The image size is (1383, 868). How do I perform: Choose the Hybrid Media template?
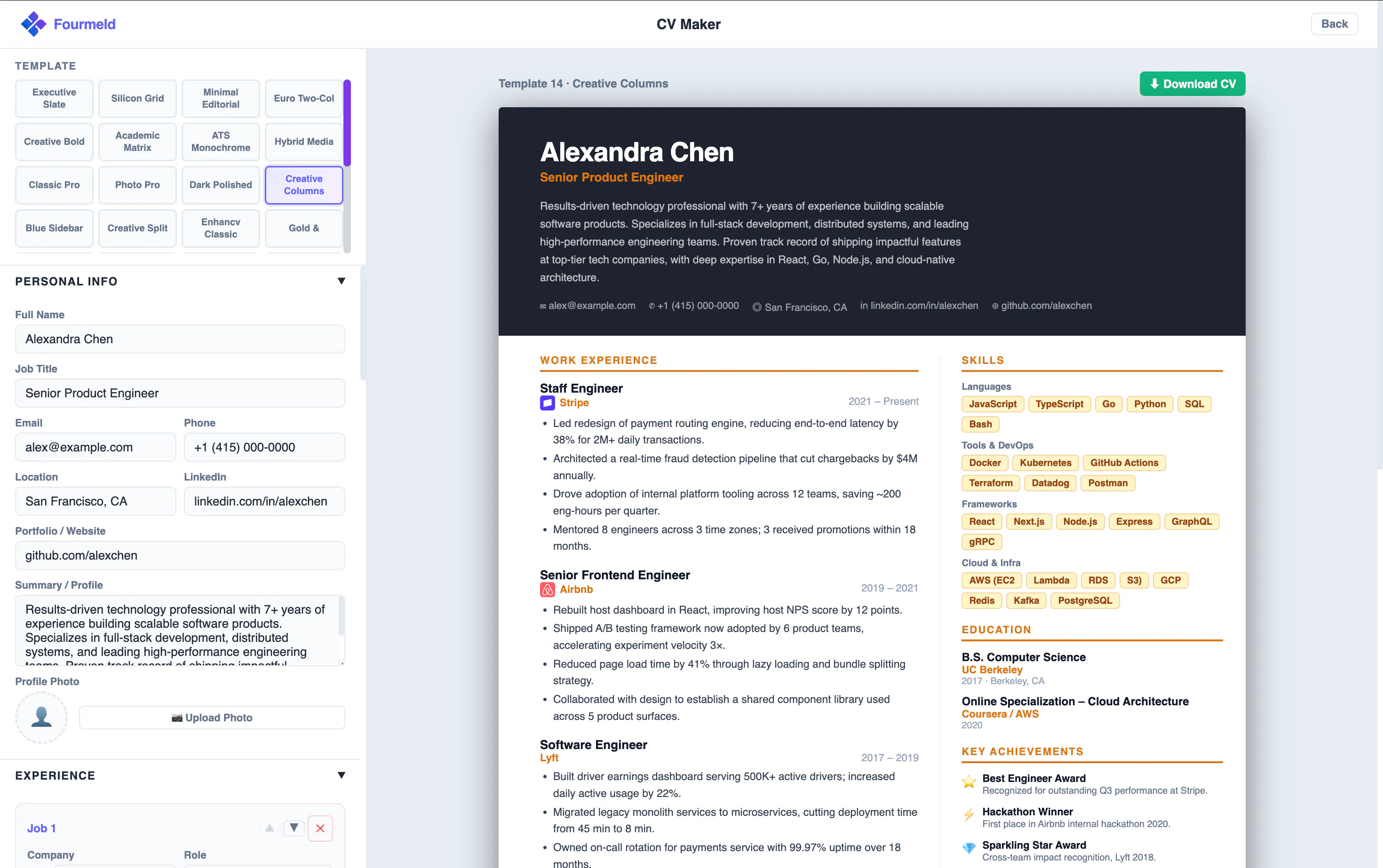pyautogui.click(x=304, y=142)
